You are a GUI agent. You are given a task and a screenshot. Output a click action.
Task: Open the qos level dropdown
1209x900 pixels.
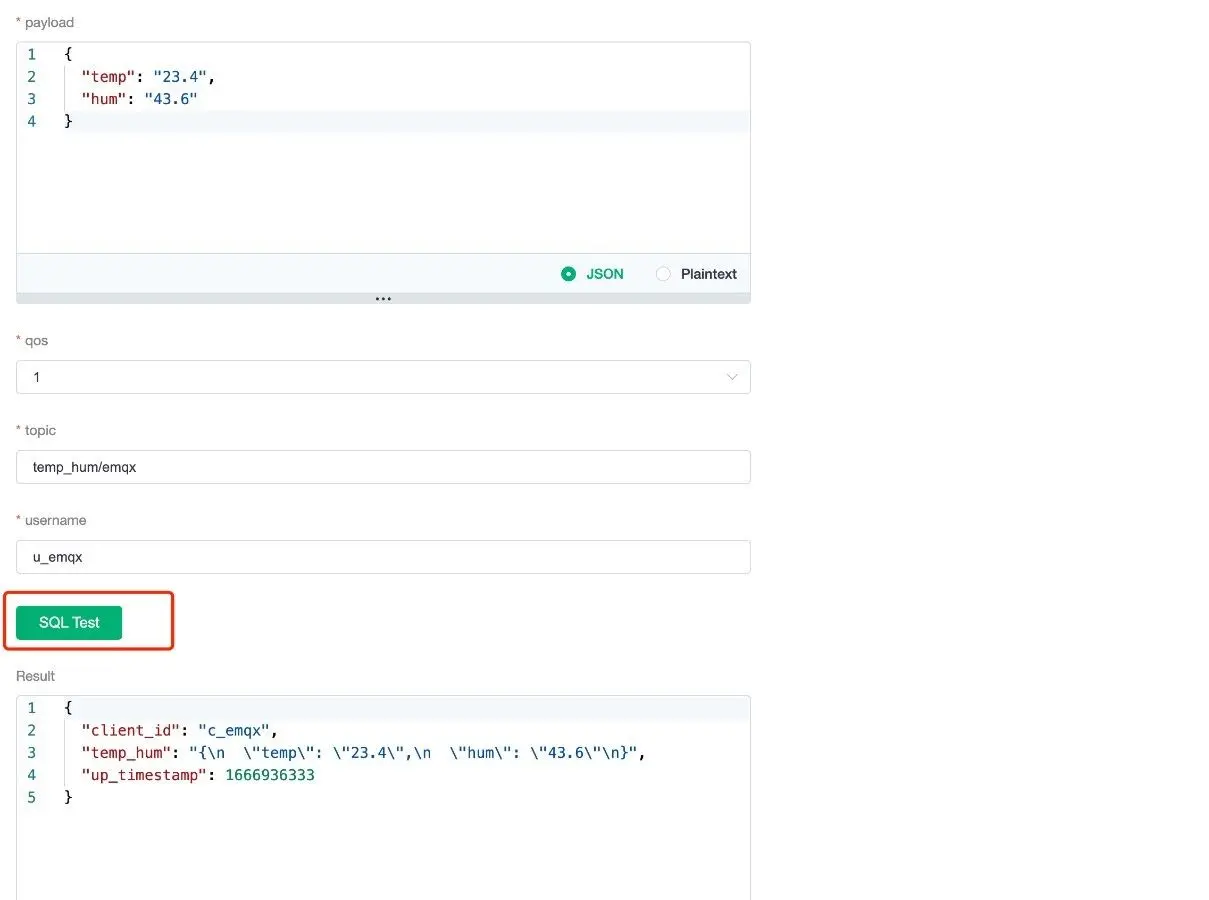coord(383,377)
